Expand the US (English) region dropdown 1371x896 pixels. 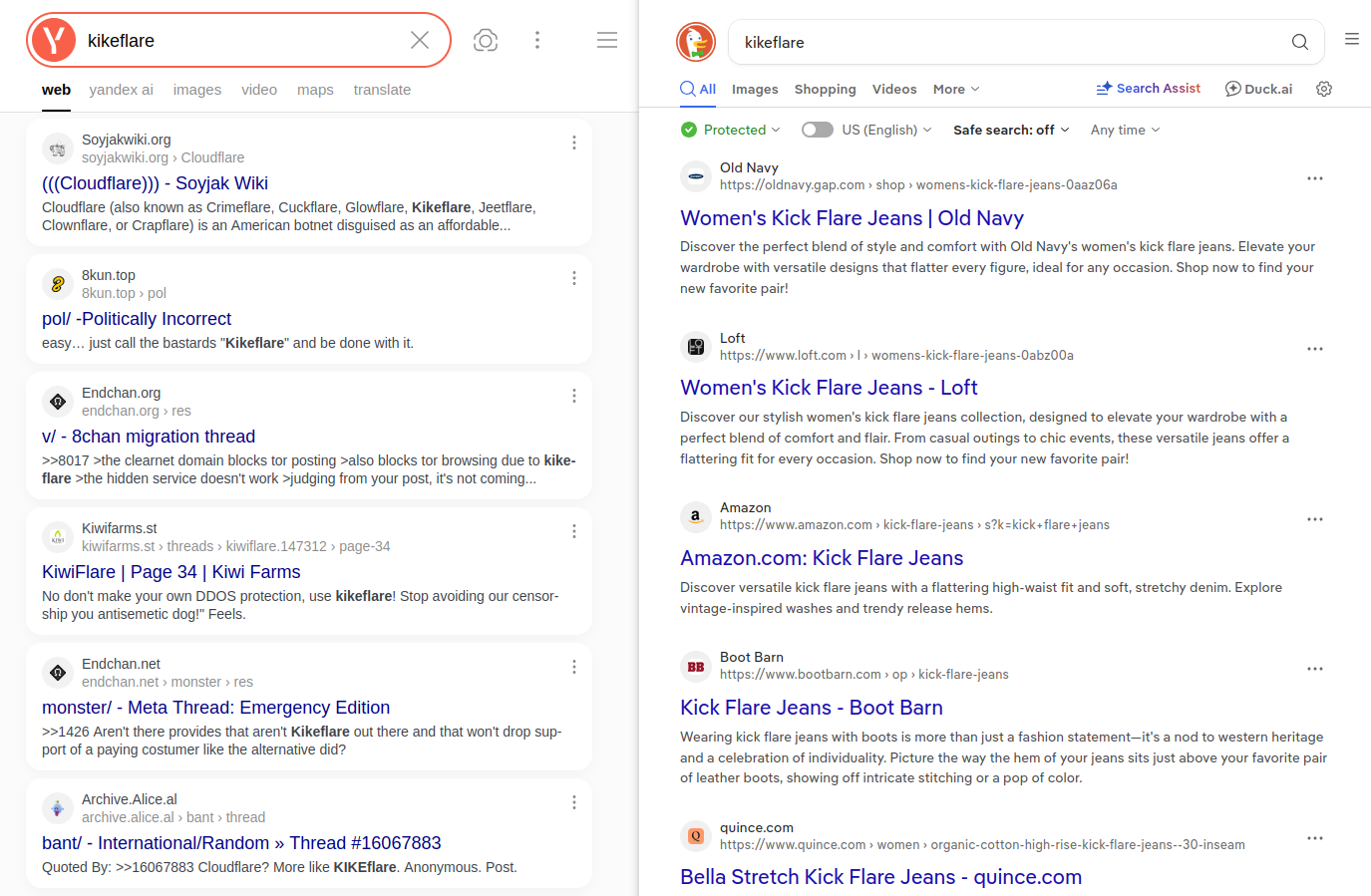(886, 130)
